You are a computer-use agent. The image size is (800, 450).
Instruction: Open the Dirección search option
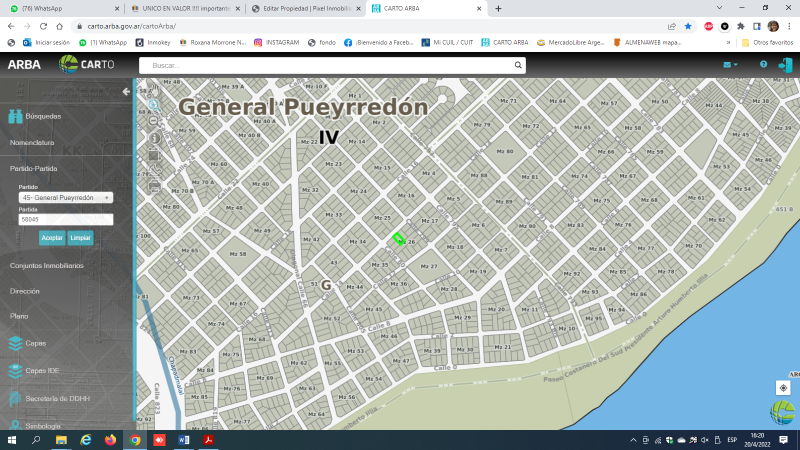24,291
